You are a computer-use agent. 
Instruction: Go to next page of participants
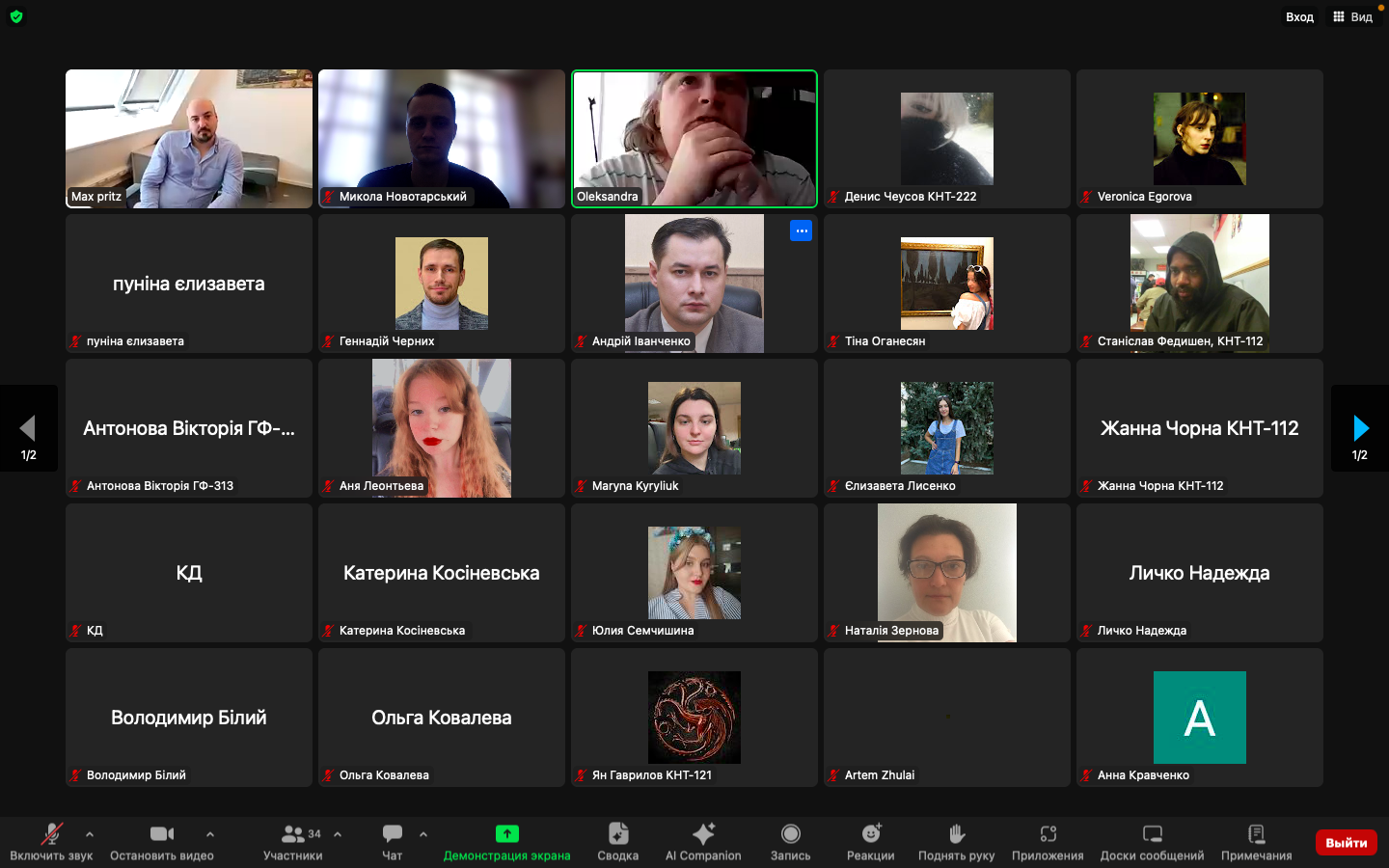[x=1360, y=428]
